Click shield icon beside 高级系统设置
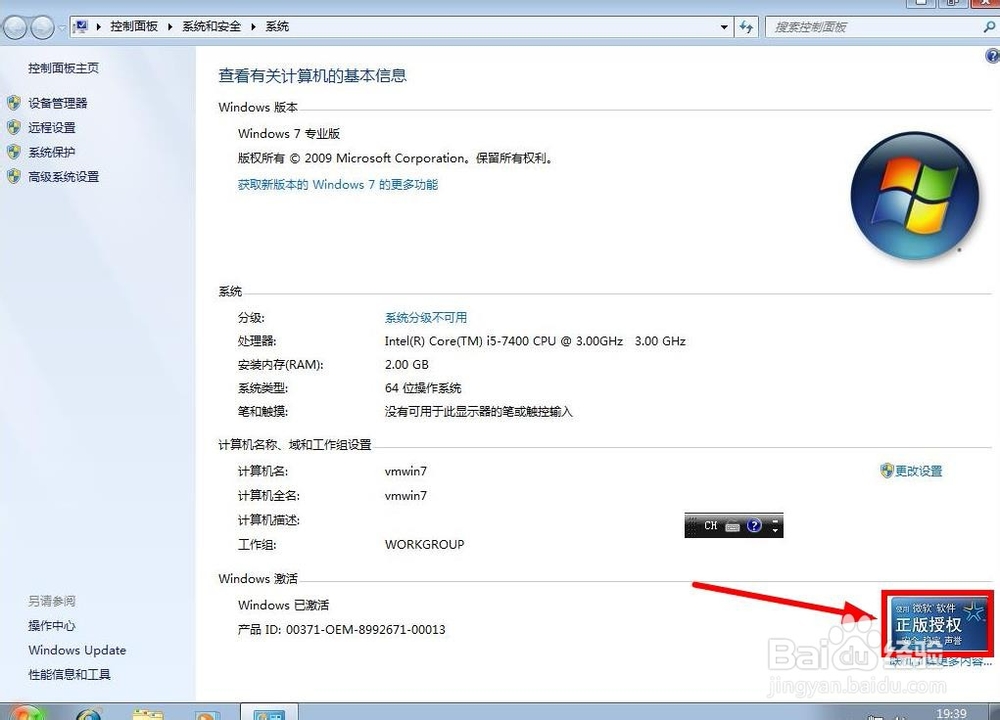Screen dimensions: 1000x720 (x=14, y=176)
